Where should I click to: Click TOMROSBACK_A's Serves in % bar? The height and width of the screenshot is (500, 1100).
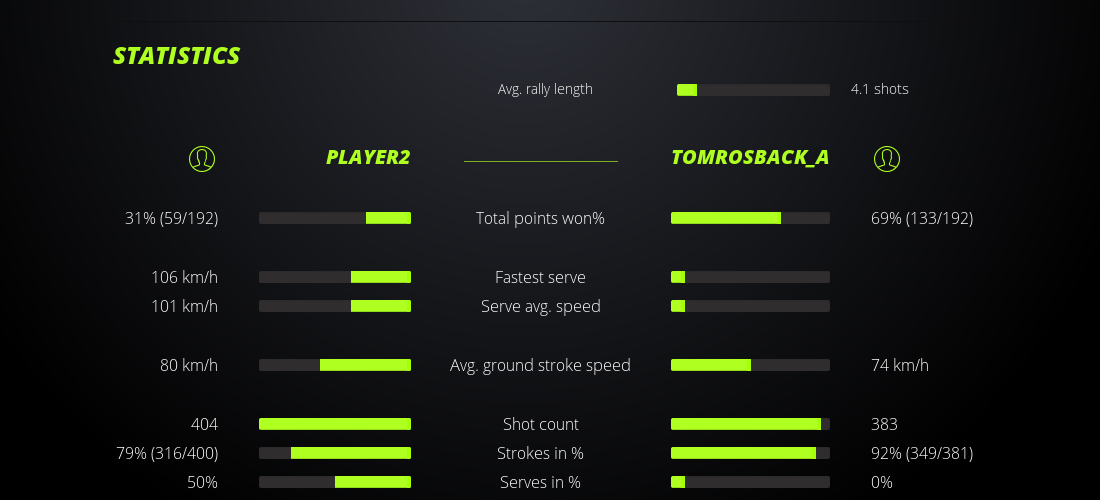[x=750, y=482]
